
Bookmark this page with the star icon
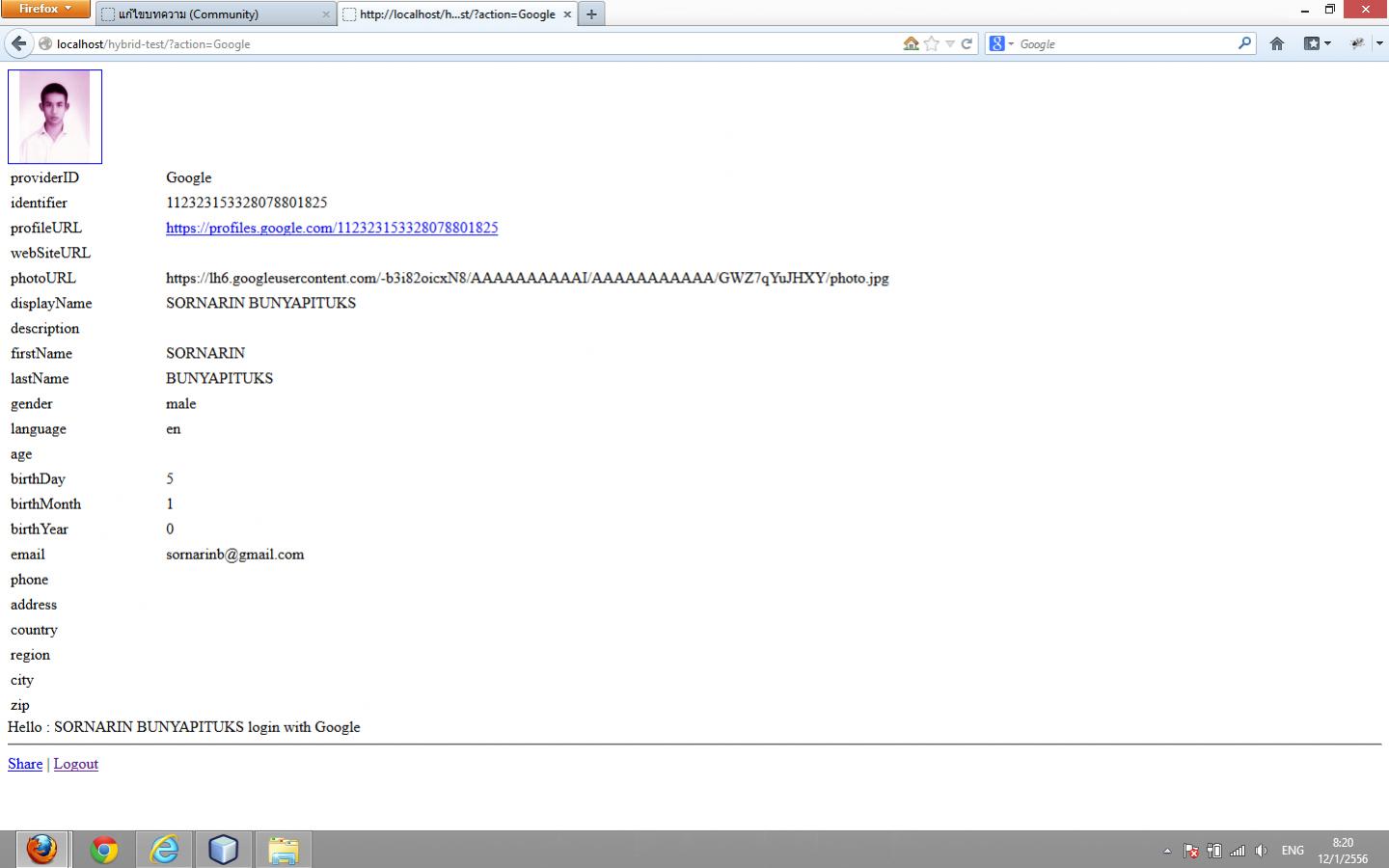(x=931, y=43)
